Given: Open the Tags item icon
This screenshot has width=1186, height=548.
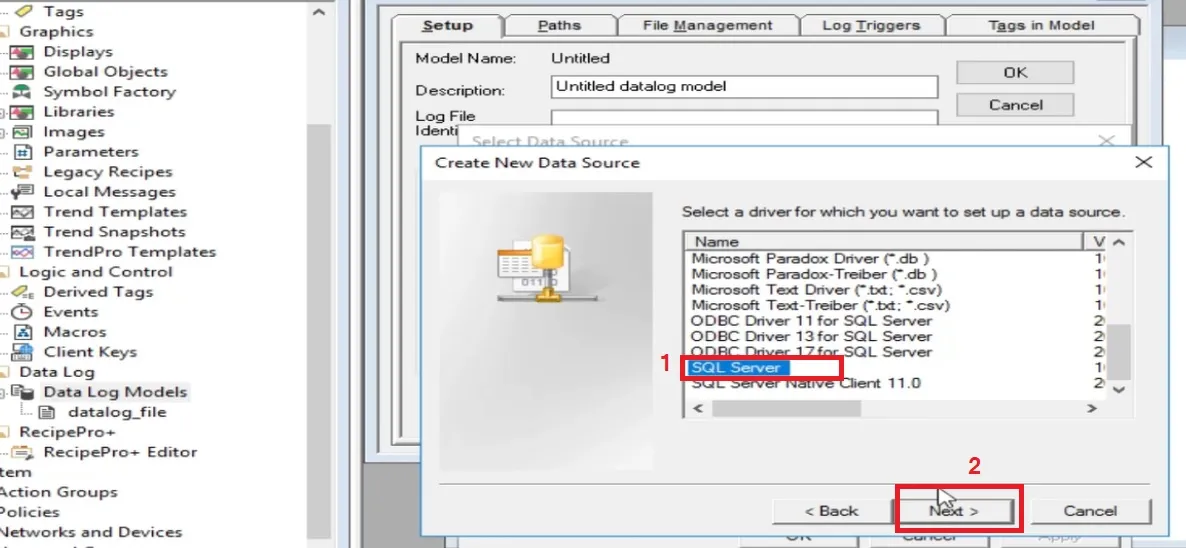Looking at the screenshot, I should [24, 11].
